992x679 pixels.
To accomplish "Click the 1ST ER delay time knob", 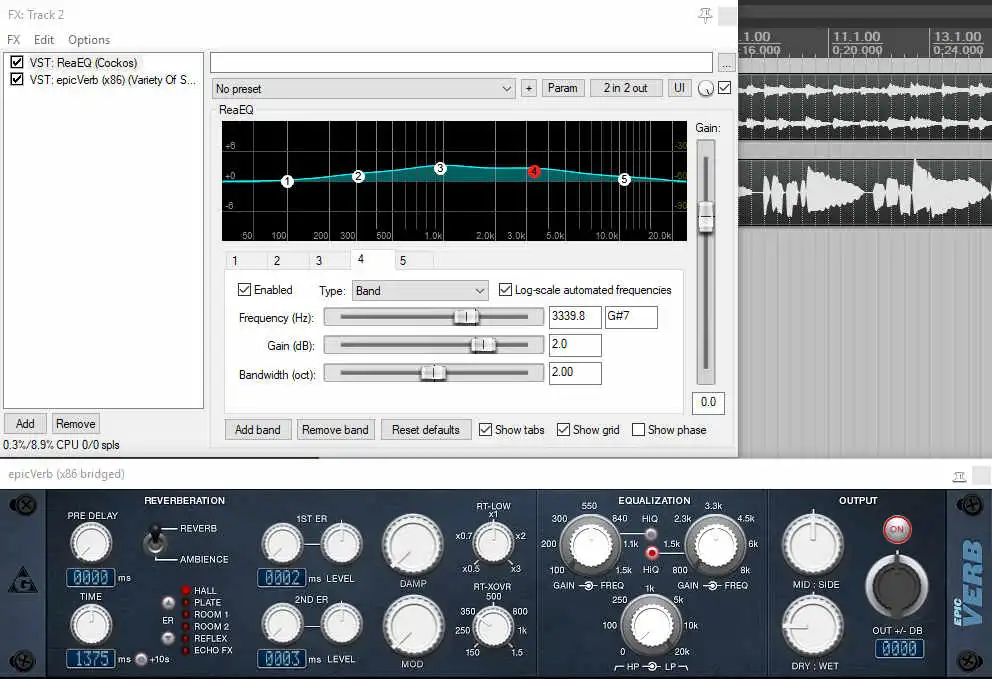I will (282, 544).
